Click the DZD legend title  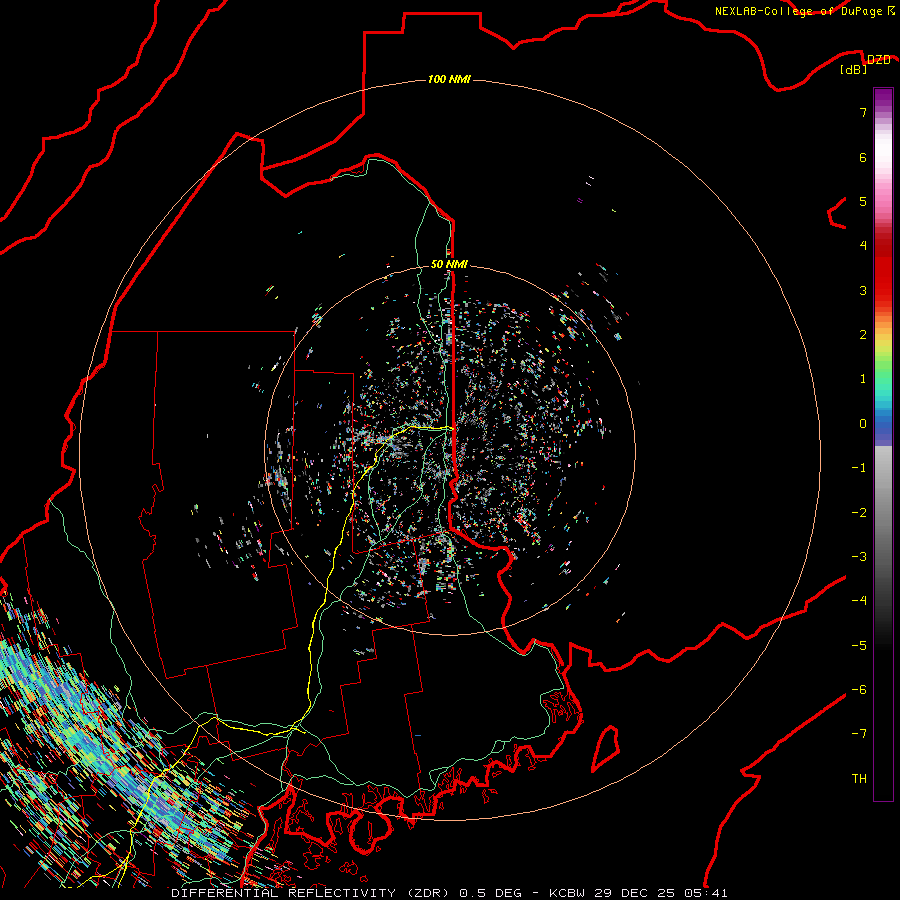coord(878,60)
